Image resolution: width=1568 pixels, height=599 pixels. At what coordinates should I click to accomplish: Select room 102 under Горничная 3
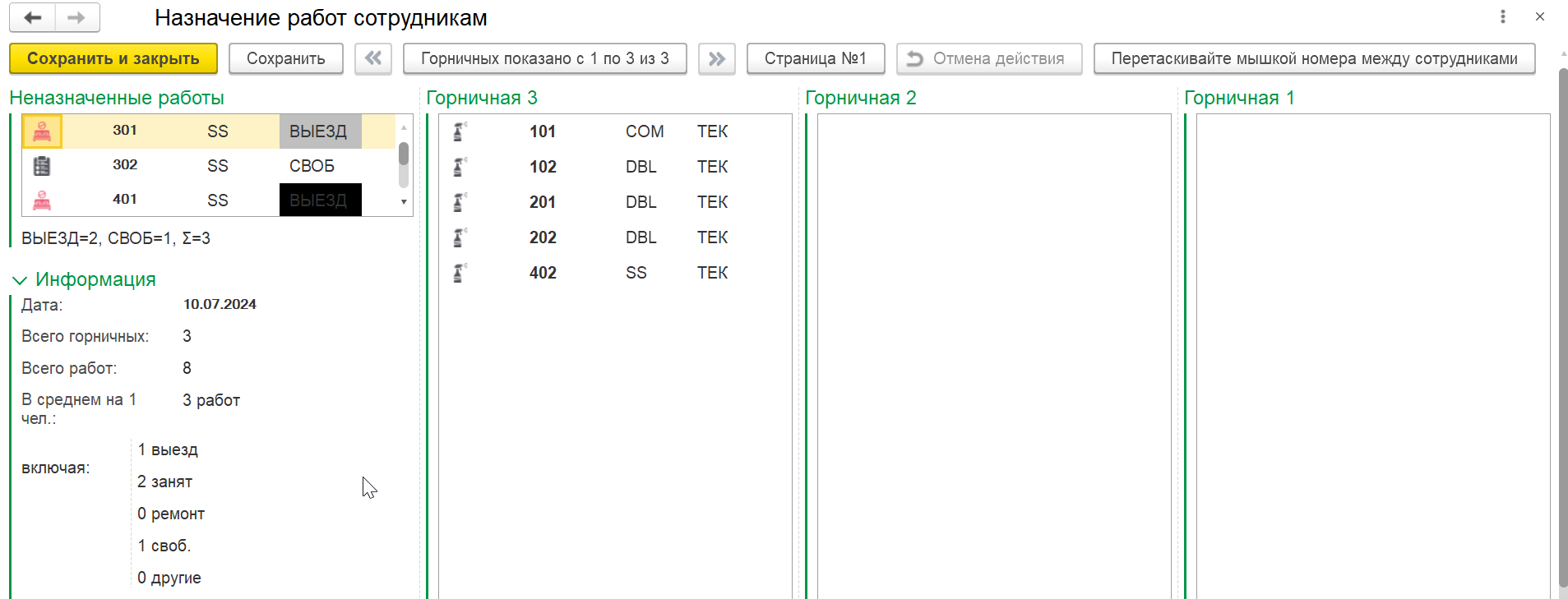[x=543, y=167]
